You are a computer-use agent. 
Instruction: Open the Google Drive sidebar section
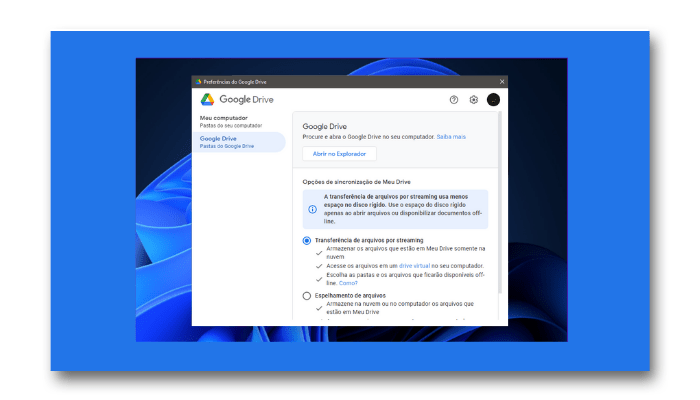pos(239,142)
